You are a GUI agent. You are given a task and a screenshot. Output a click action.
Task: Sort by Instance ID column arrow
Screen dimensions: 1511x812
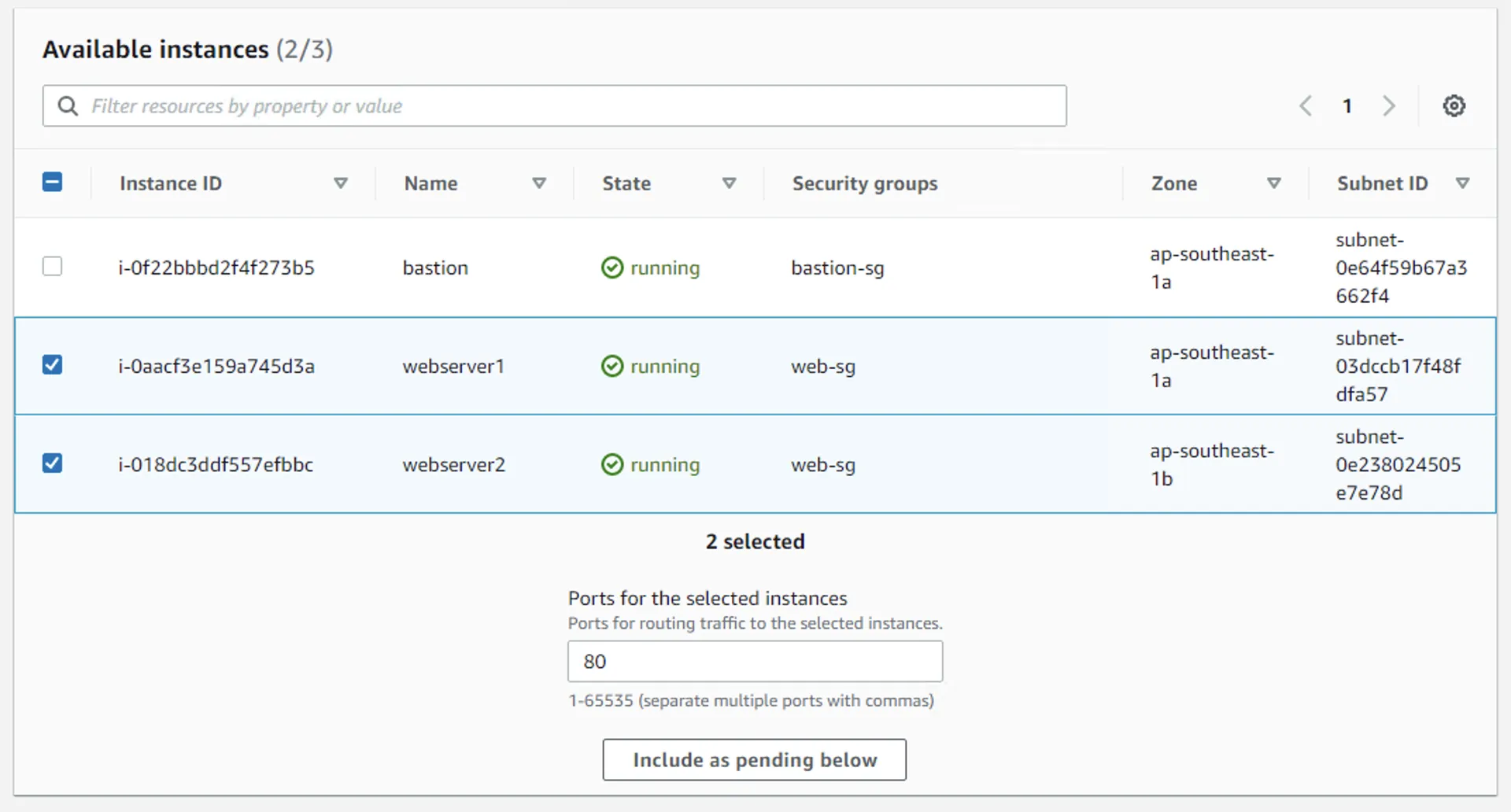(341, 183)
